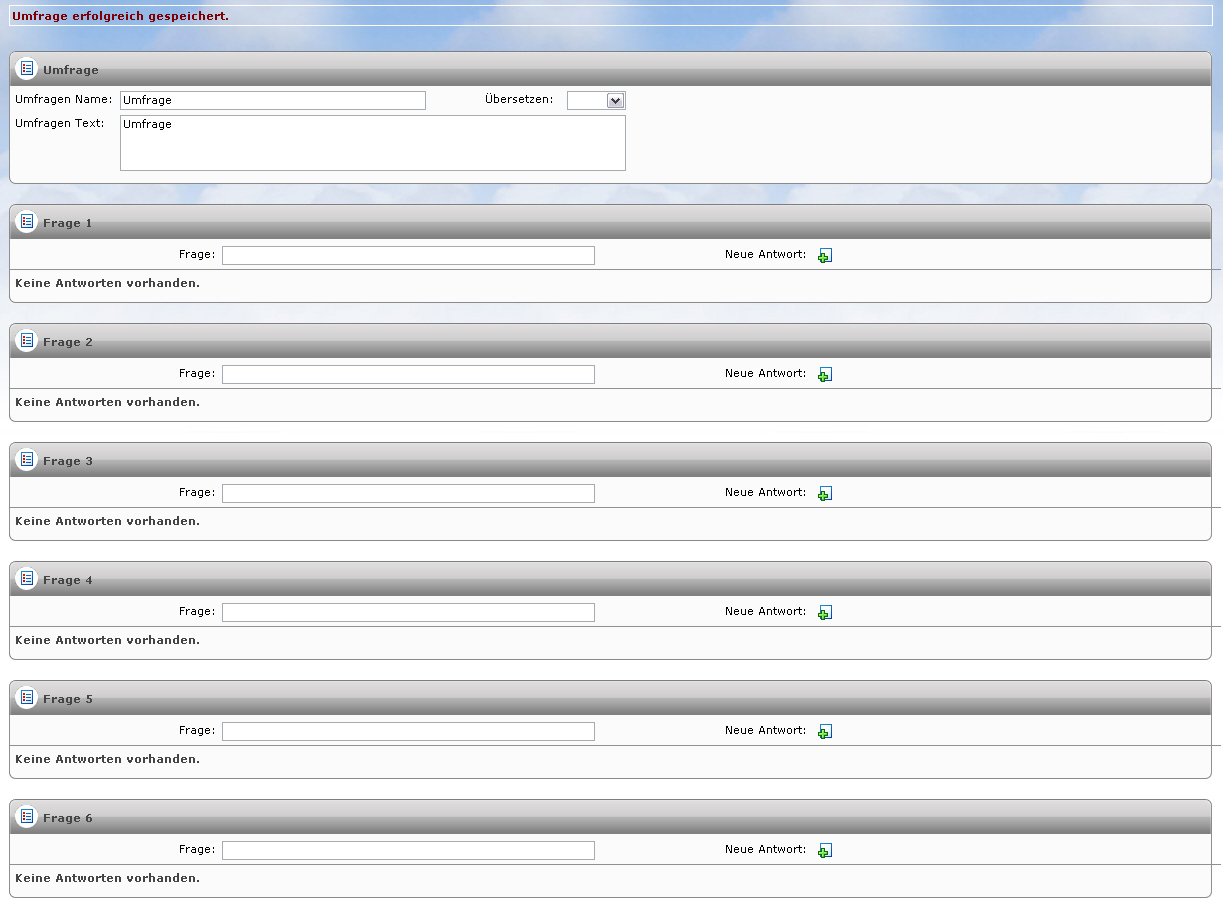The image size is (1223, 905).
Task: Click into the Umfragen Text area
Action: [373, 143]
